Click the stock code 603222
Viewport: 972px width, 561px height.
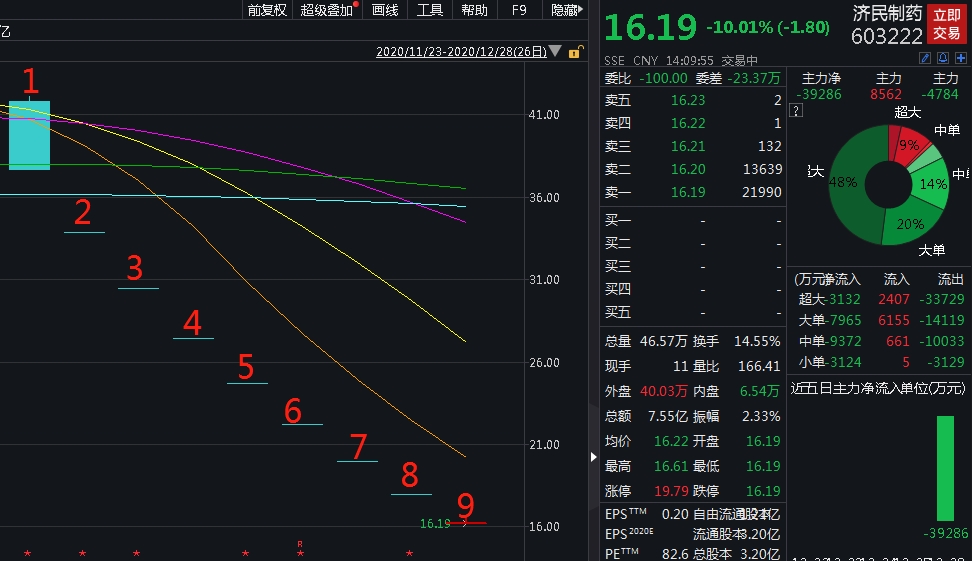(887, 37)
